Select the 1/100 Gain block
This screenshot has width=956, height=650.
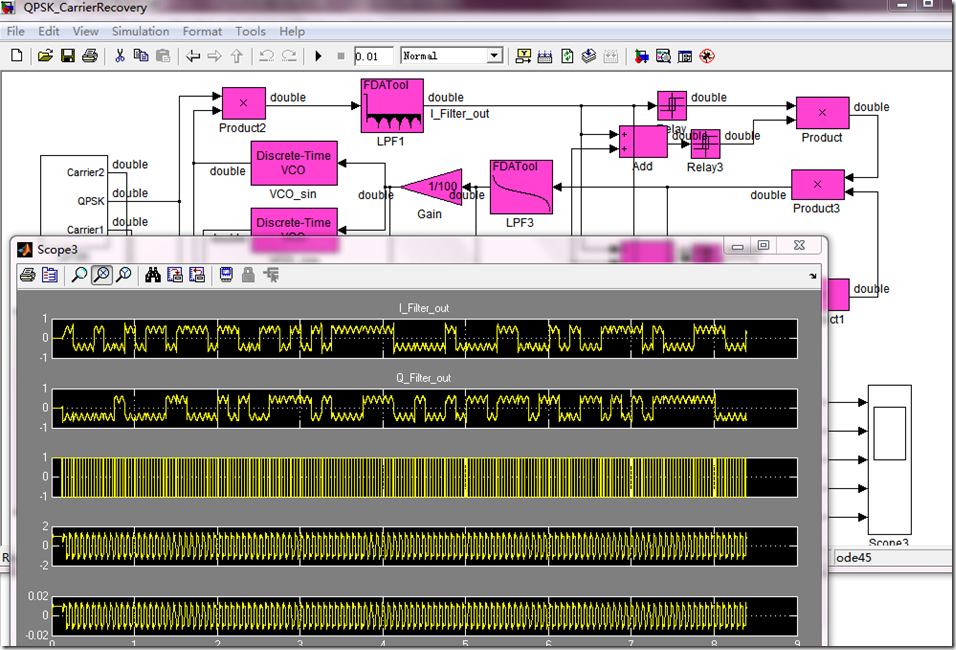(x=432, y=186)
